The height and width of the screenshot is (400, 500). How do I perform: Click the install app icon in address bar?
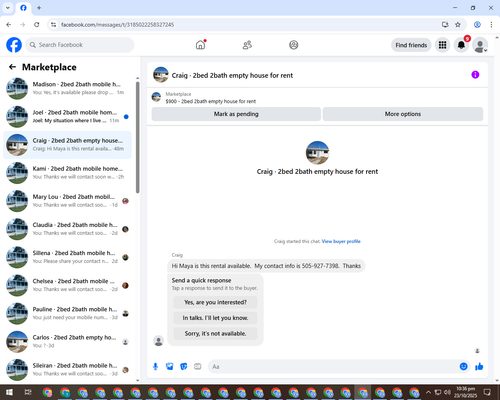445,24
